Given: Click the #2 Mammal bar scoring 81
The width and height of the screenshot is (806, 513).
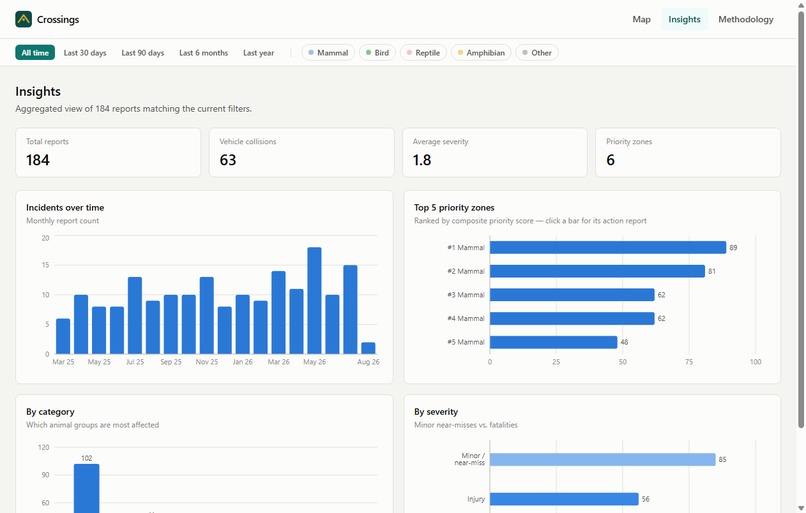Looking at the screenshot, I should (597, 271).
